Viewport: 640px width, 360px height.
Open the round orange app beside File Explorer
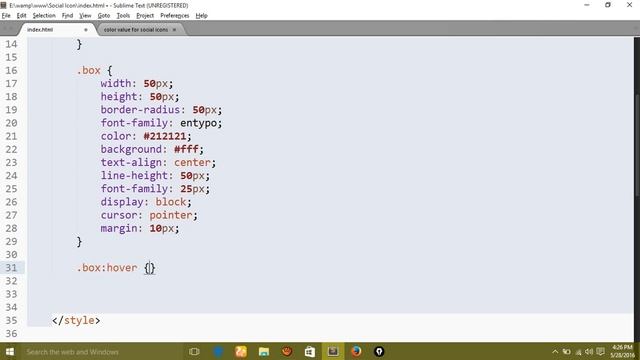tap(287, 351)
